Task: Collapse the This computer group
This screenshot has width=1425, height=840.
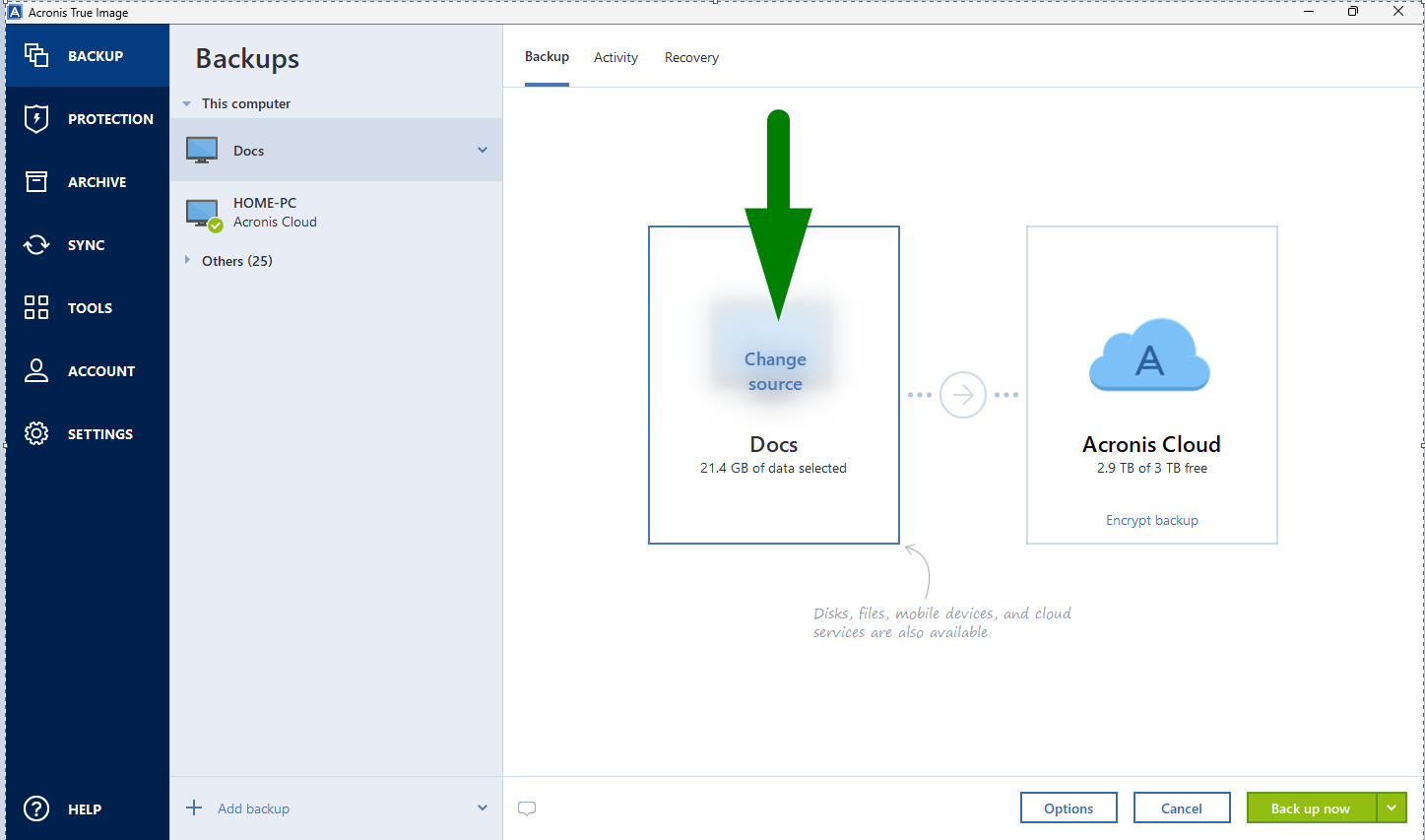Action: [x=187, y=102]
